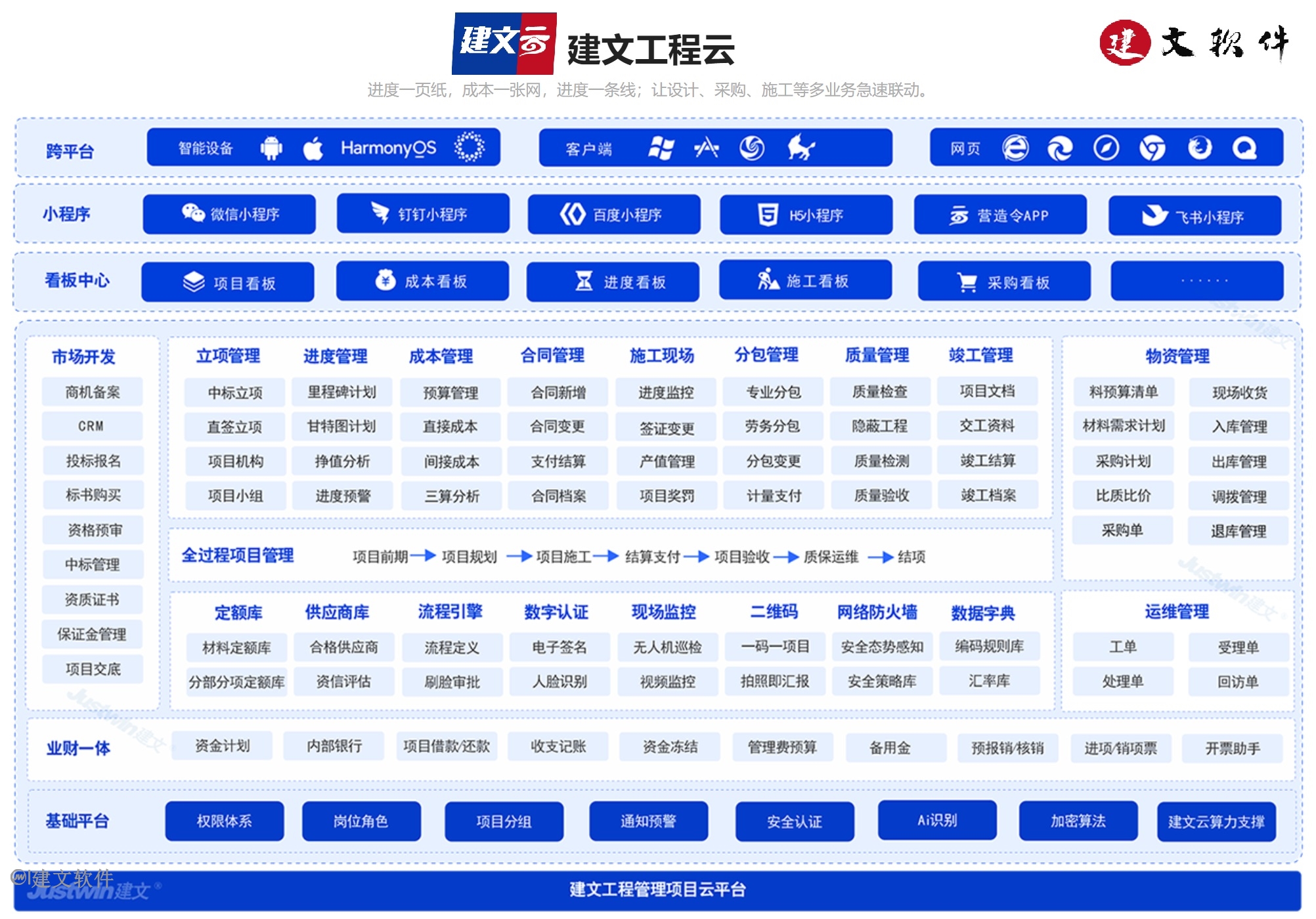Select the 立项管理 heading

tap(228, 356)
